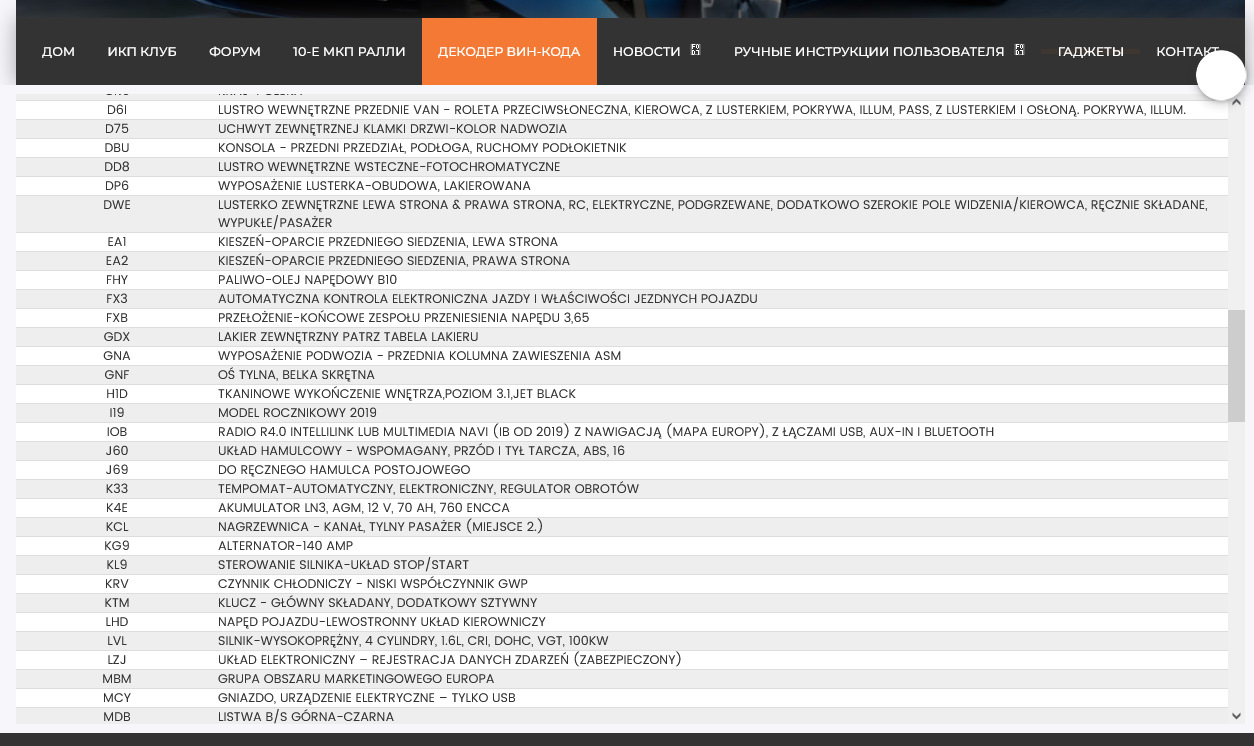The image size is (1254, 746).
Task: Open the ФОРУМ section
Action: point(235,51)
